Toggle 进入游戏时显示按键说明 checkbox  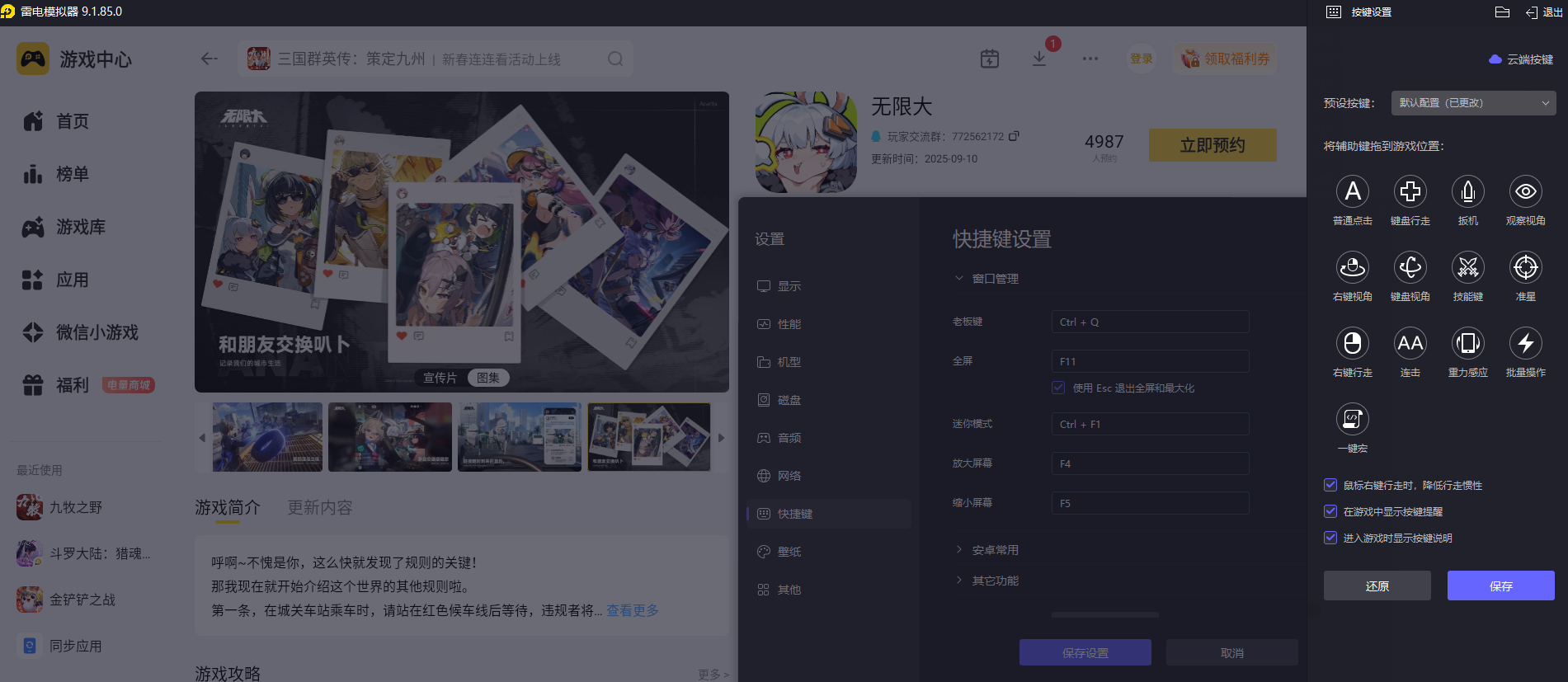[x=1330, y=538]
